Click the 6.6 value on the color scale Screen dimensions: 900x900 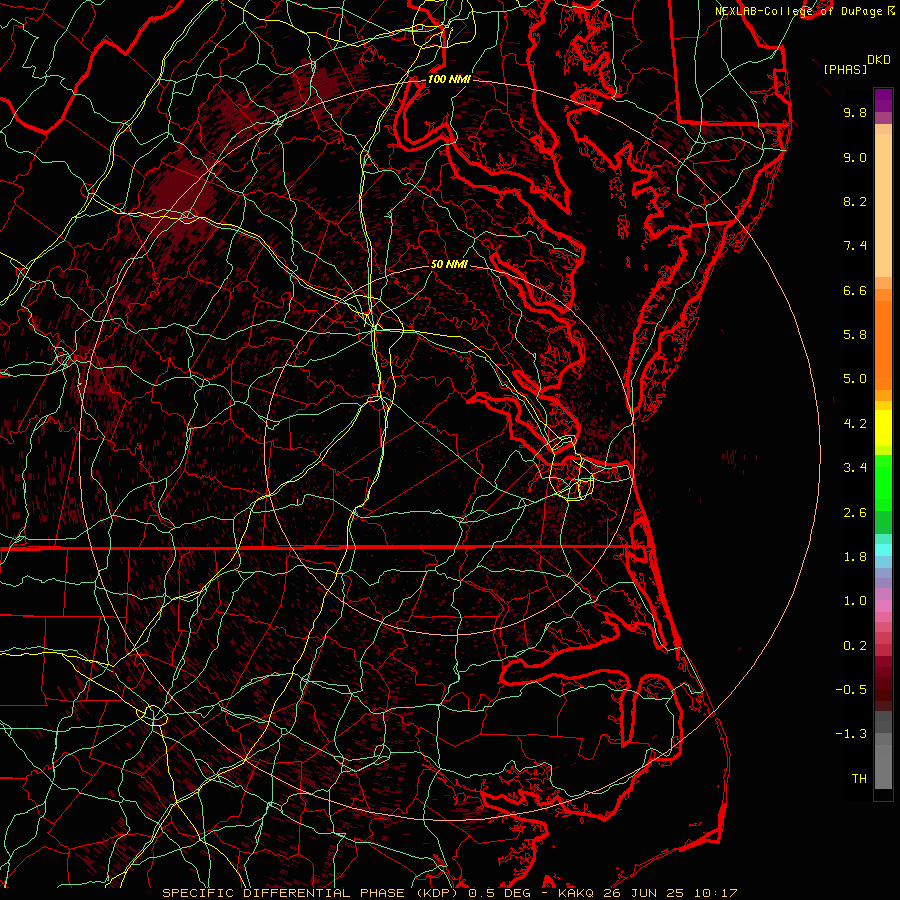pos(855,290)
